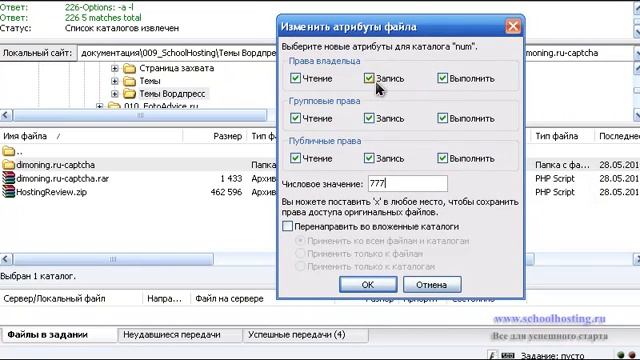Toggle public Запись permission checkbox
The width and height of the screenshot is (640, 360).
click(369, 158)
